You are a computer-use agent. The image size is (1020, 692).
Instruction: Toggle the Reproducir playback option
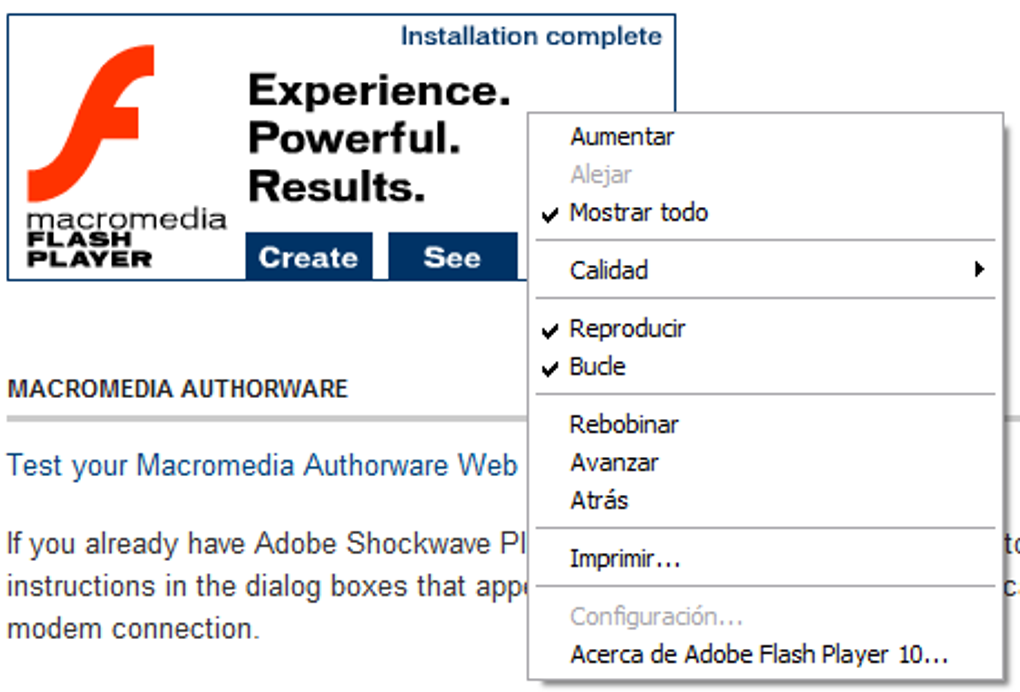tap(627, 329)
